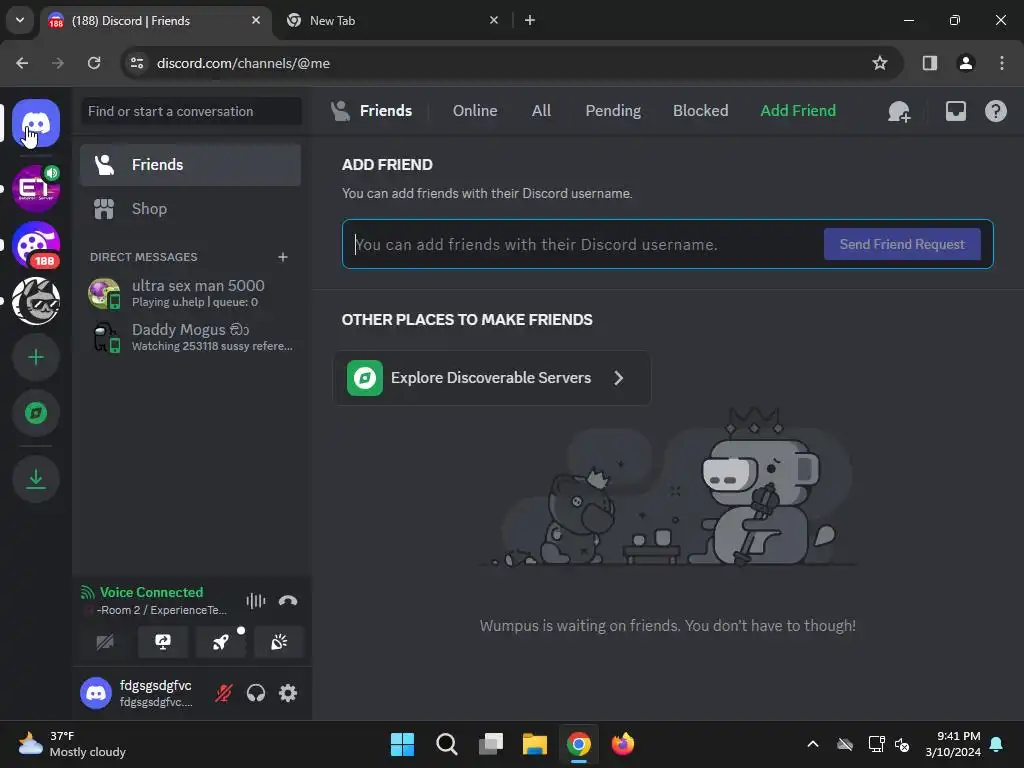Open taskbar clock 9:41 PM
This screenshot has width=1024, height=768.
(x=953, y=744)
